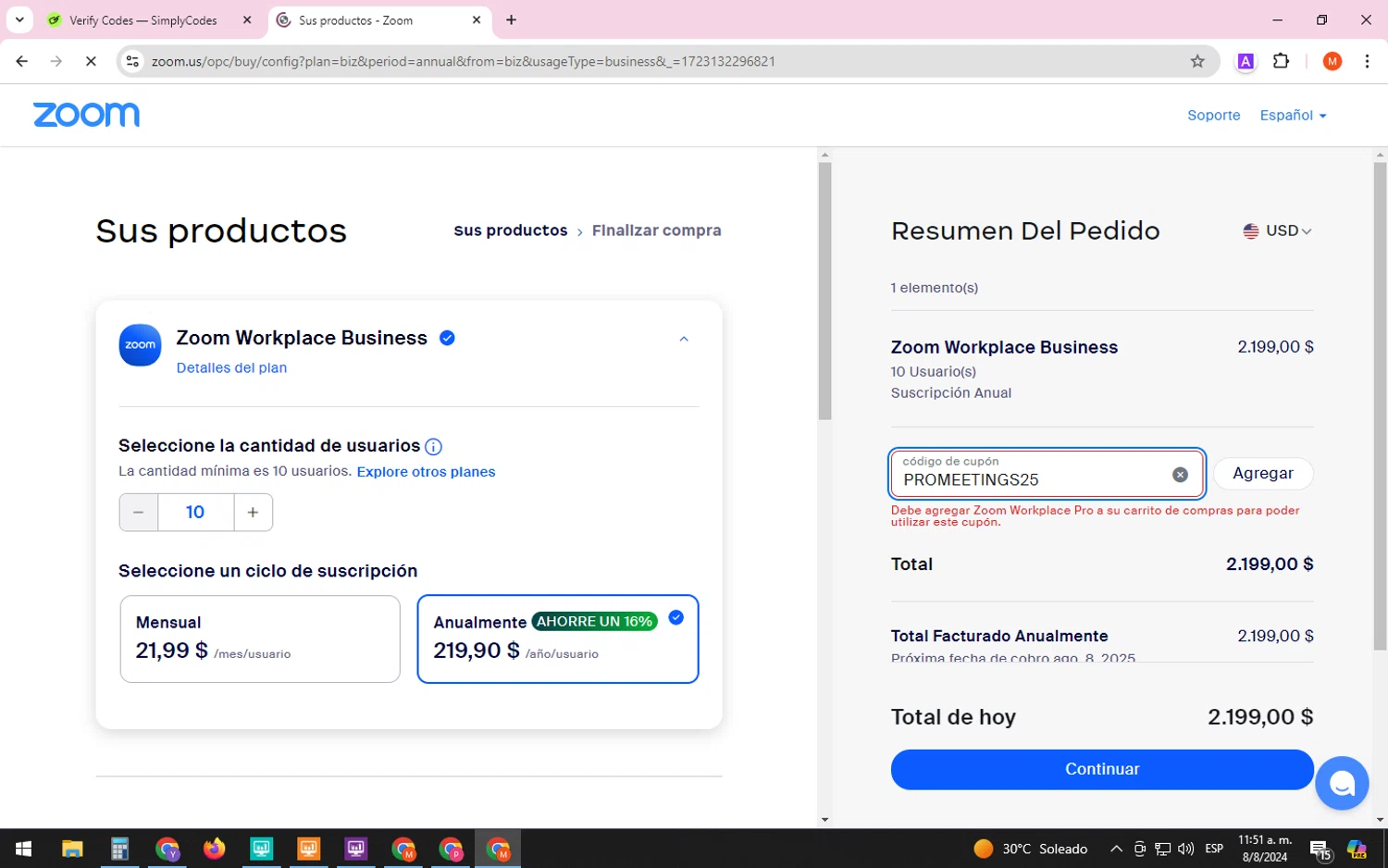Open the user quantity info tooltip icon
This screenshot has width=1388, height=868.
tap(433, 447)
